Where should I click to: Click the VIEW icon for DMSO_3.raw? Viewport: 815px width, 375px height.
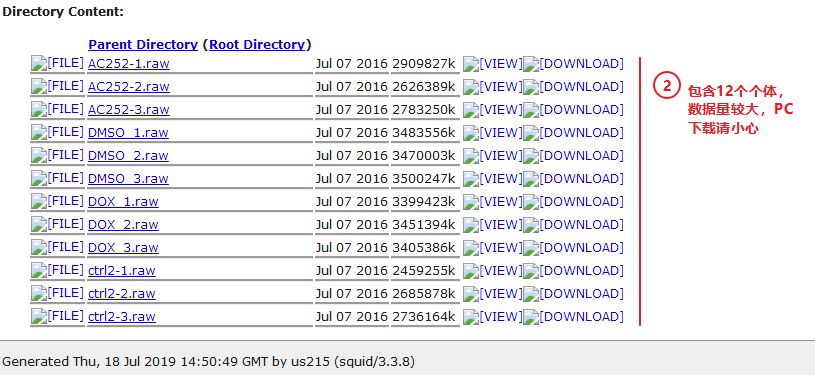[493, 178]
